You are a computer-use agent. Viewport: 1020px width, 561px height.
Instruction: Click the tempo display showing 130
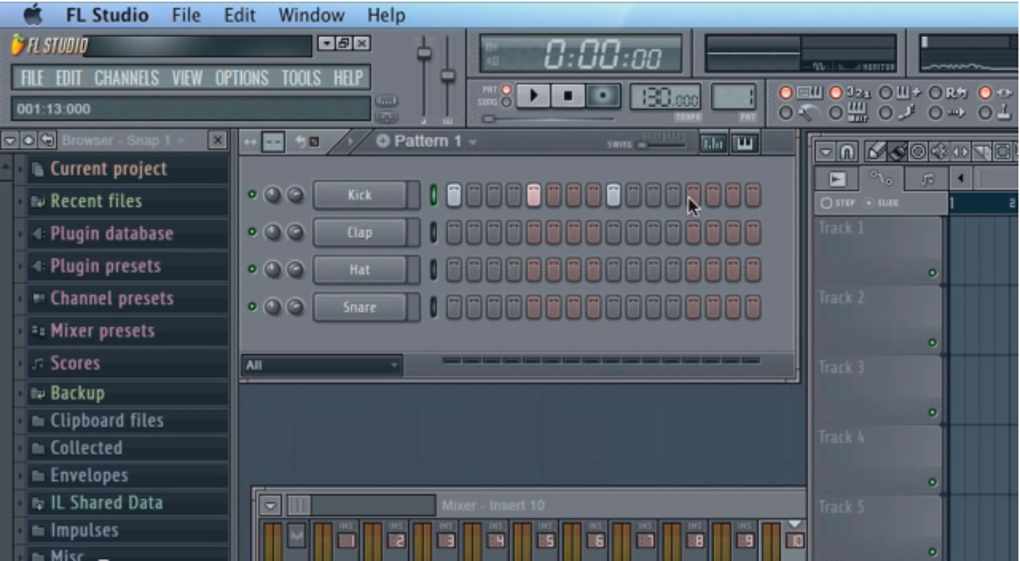[x=665, y=97]
